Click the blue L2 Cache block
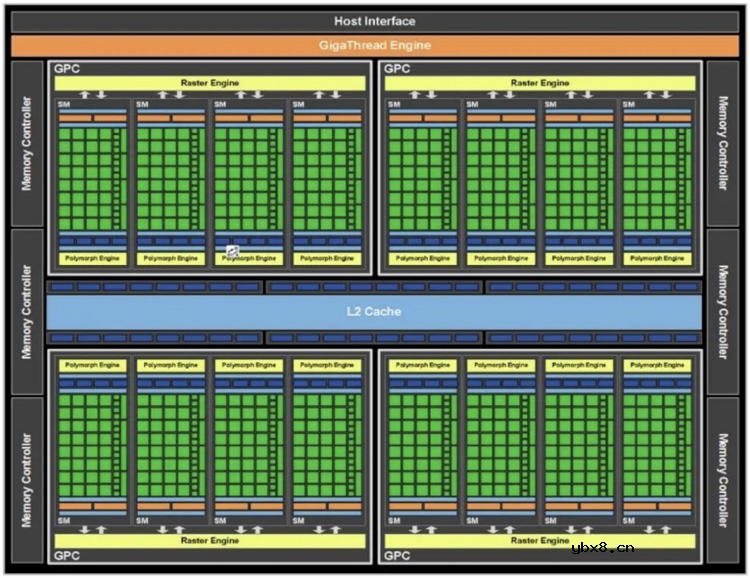Screen dimensions: 750x578 tap(374, 311)
